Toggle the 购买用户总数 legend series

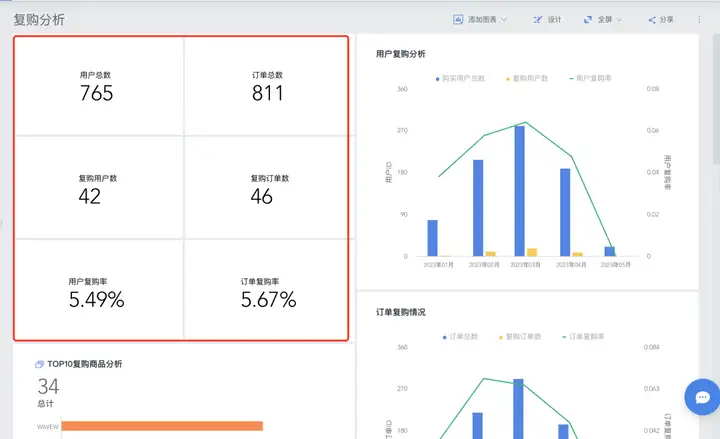tap(460, 79)
